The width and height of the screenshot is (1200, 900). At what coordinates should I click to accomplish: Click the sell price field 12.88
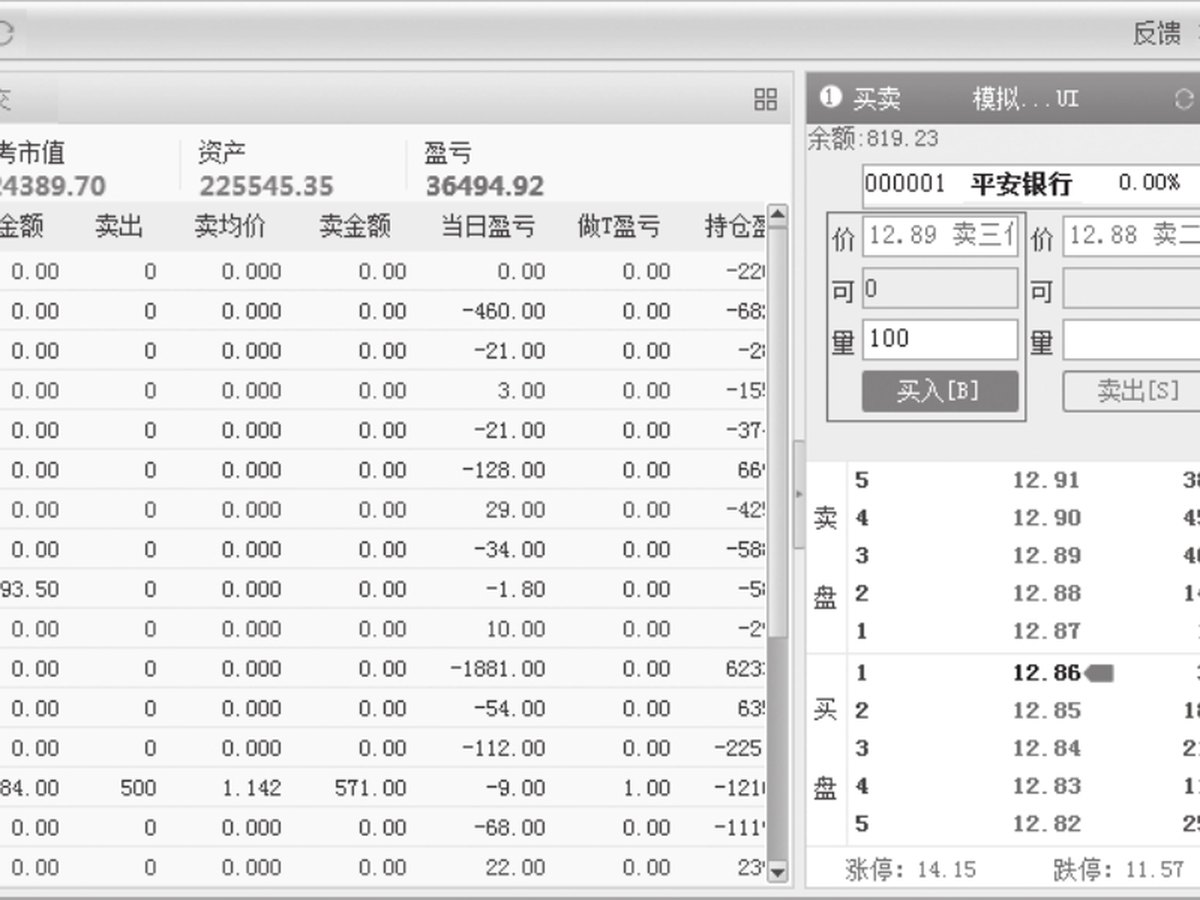(1132, 236)
